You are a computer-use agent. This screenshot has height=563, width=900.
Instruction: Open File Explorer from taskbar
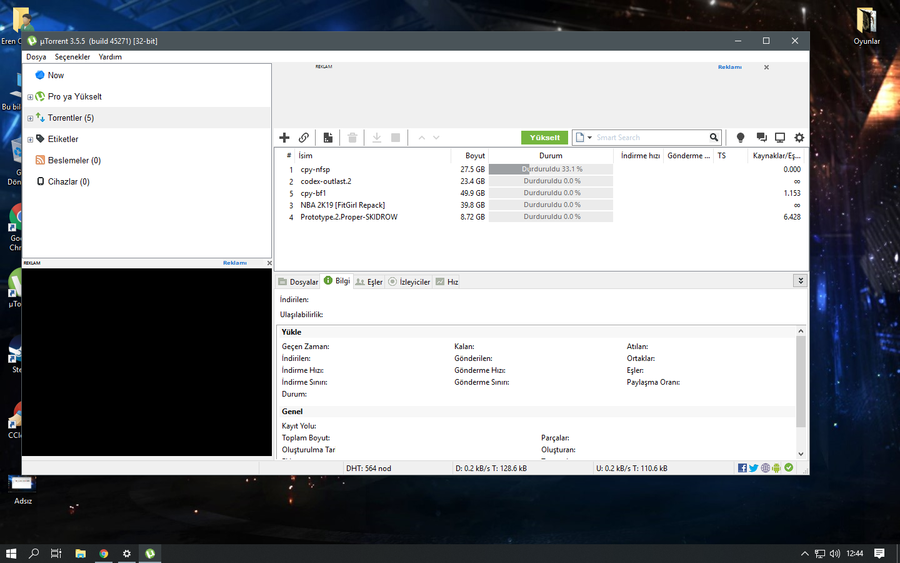coord(80,554)
